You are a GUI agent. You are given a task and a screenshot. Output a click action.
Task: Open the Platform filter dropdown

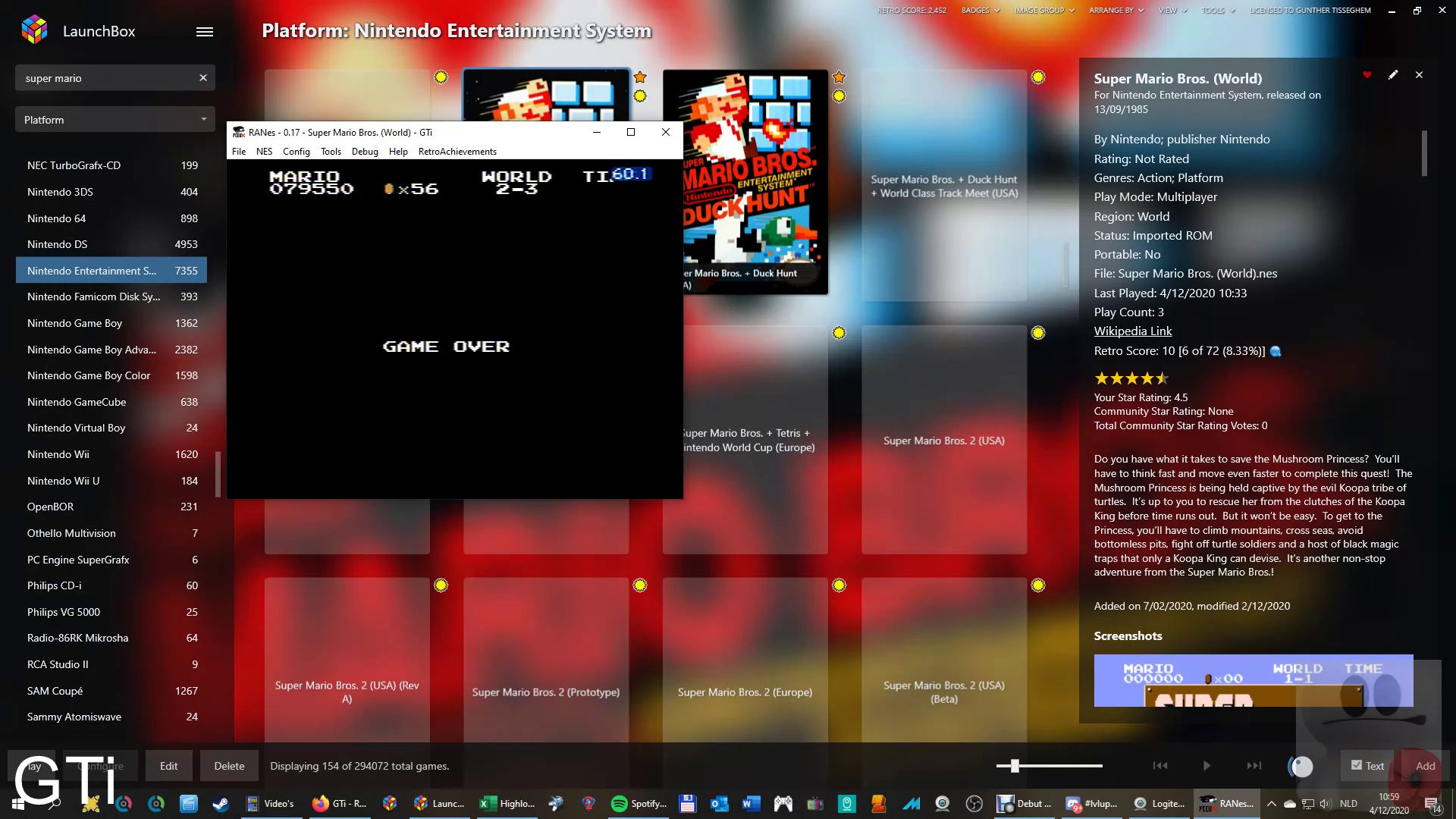(115, 120)
